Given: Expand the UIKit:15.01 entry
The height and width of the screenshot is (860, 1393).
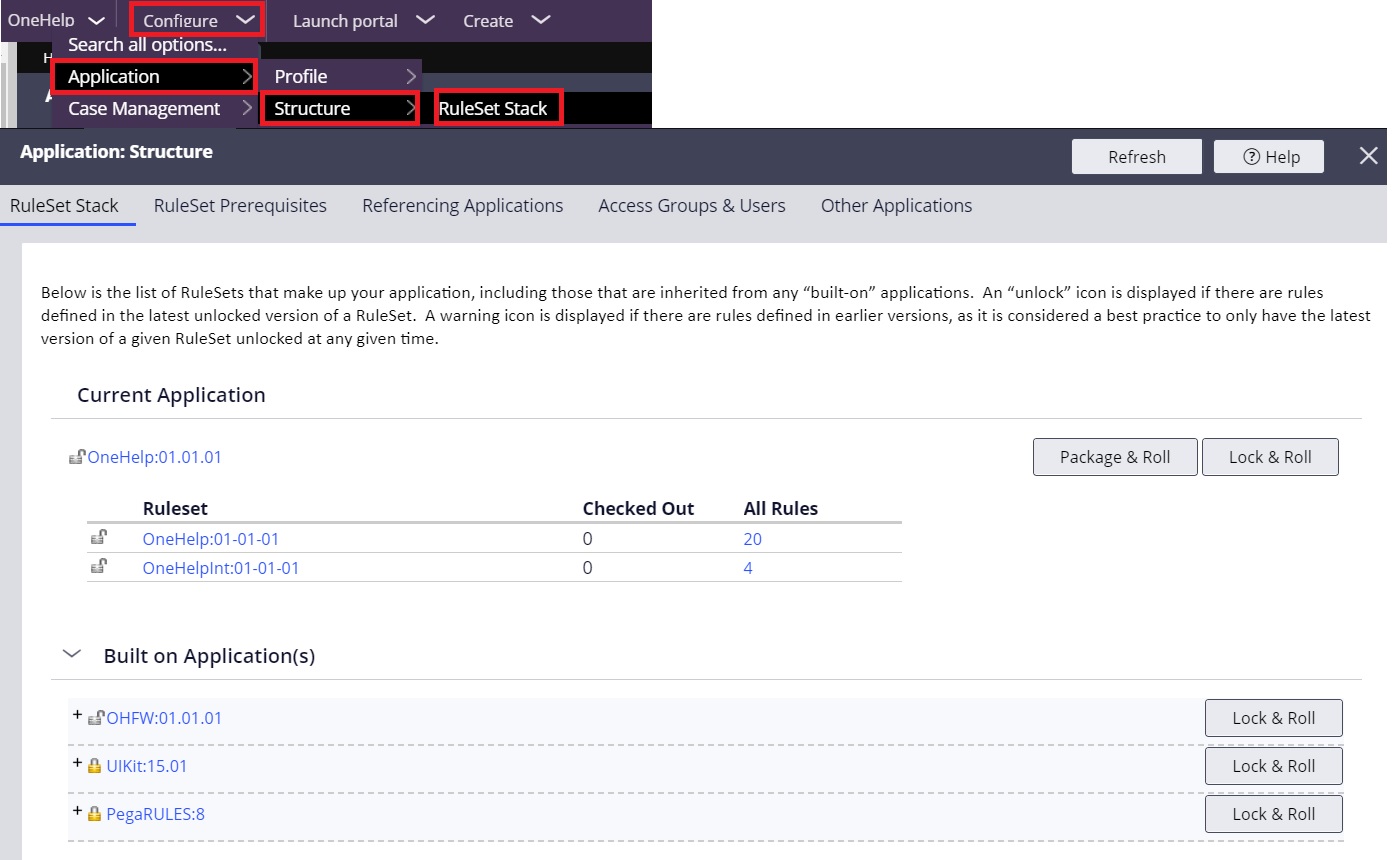Looking at the screenshot, I should click(x=78, y=761).
